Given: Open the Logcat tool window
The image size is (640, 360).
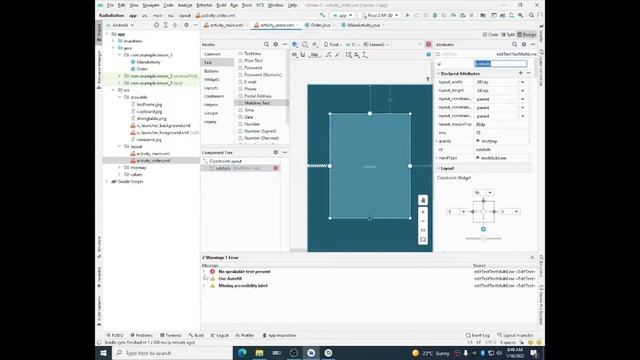Looking at the screenshot, I should pyautogui.click(x=220, y=335).
